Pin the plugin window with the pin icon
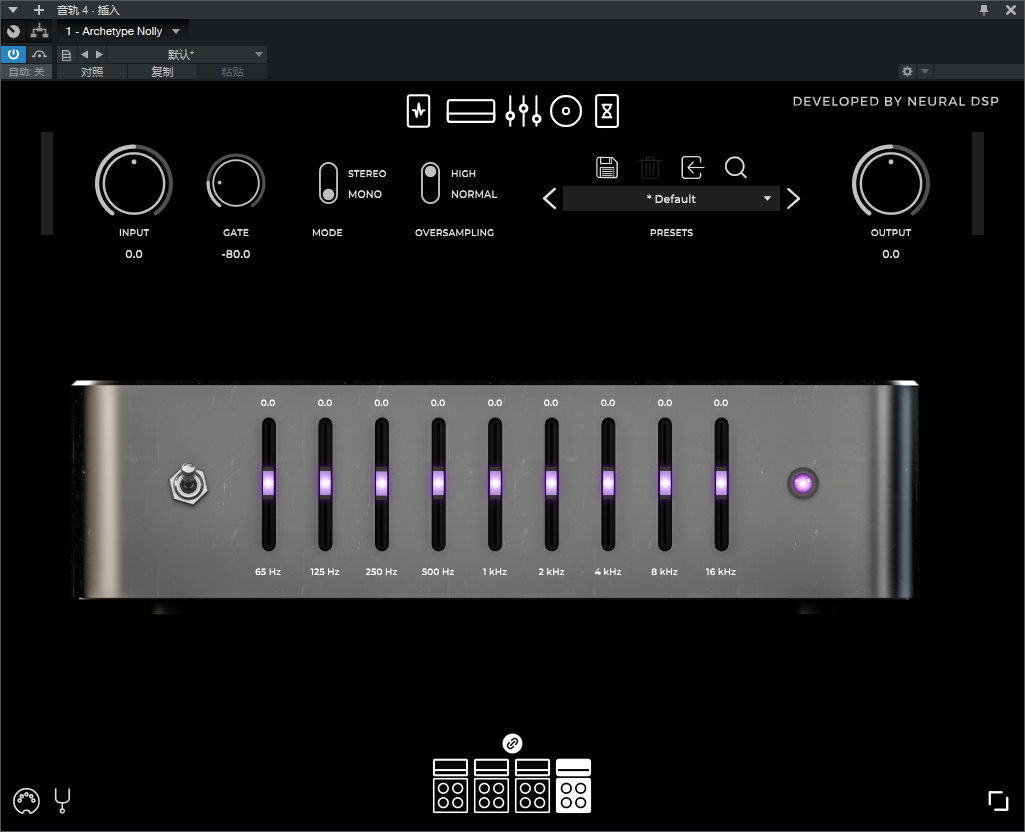 984,10
